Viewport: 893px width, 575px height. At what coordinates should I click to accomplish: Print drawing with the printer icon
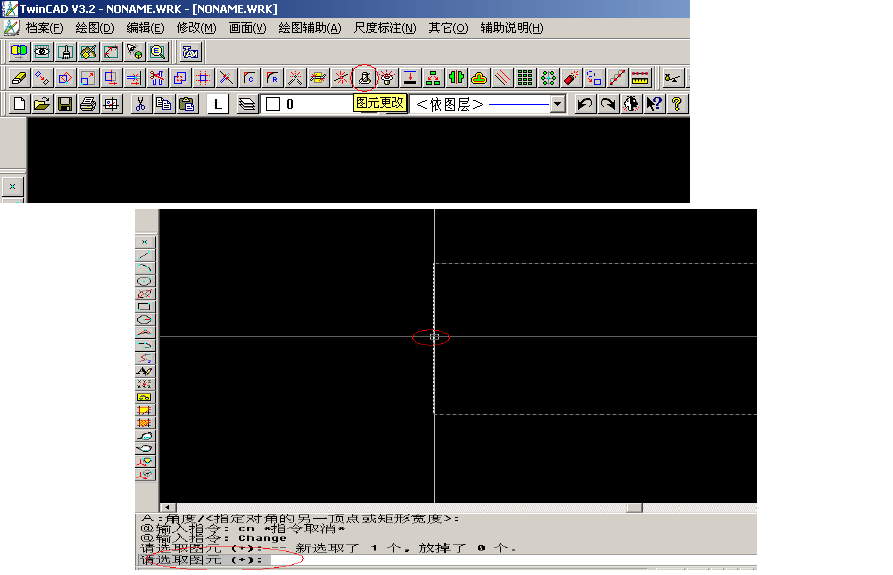click(88, 104)
